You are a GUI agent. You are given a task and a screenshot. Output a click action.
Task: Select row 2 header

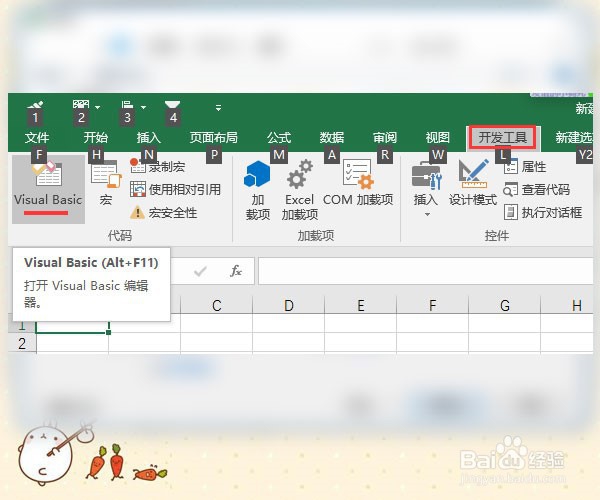click(22, 343)
